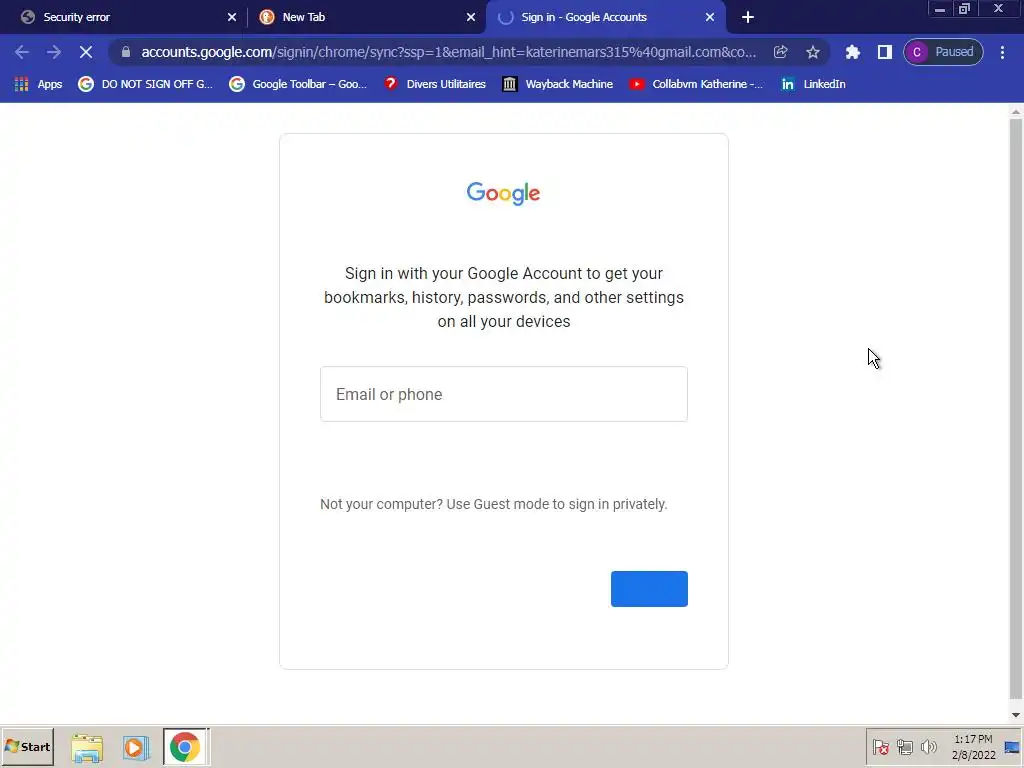This screenshot has height=768, width=1024.
Task: Open LinkedIn bookmark
Action: (813, 84)
